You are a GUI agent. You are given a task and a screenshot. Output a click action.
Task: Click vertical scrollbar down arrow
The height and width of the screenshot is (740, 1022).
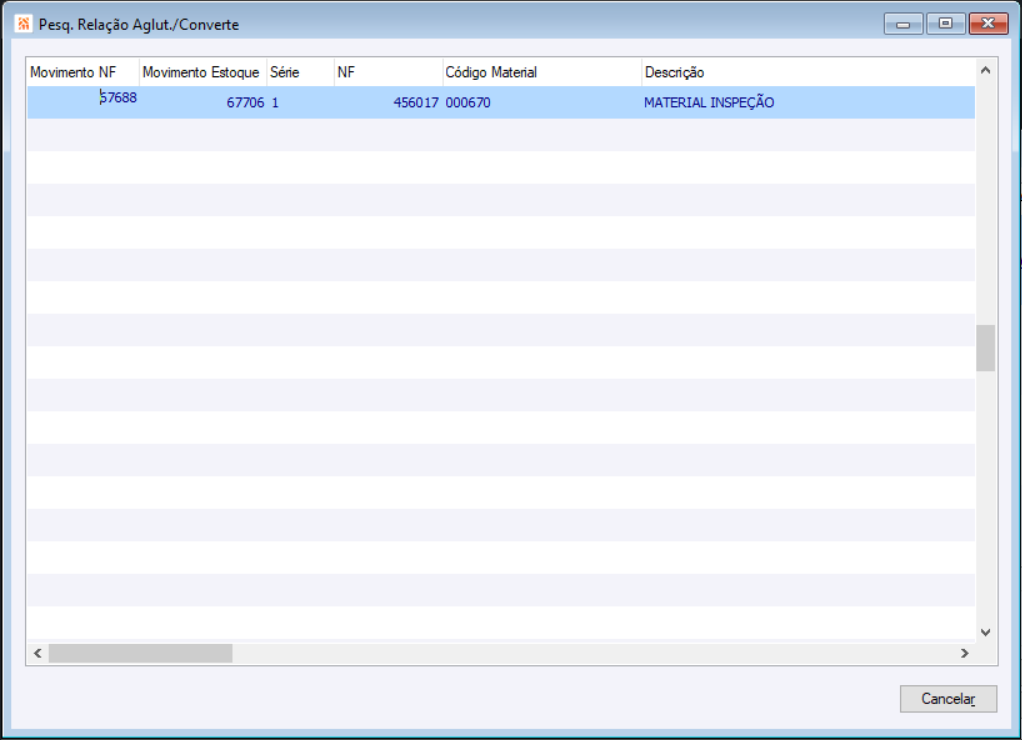[986, 632]
